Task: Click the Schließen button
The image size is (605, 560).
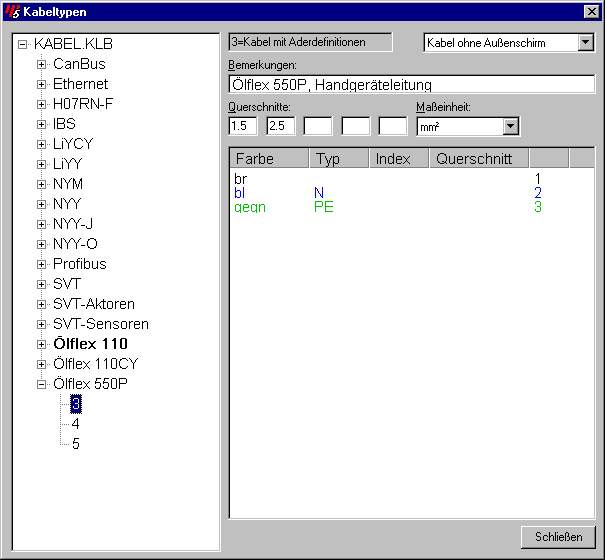Action: click(558, 537)
